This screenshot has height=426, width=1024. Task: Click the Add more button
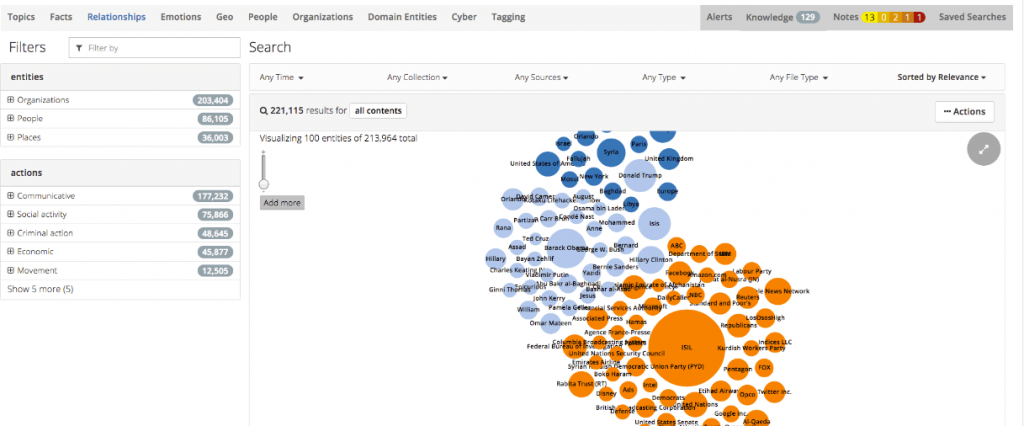[282, 203]
